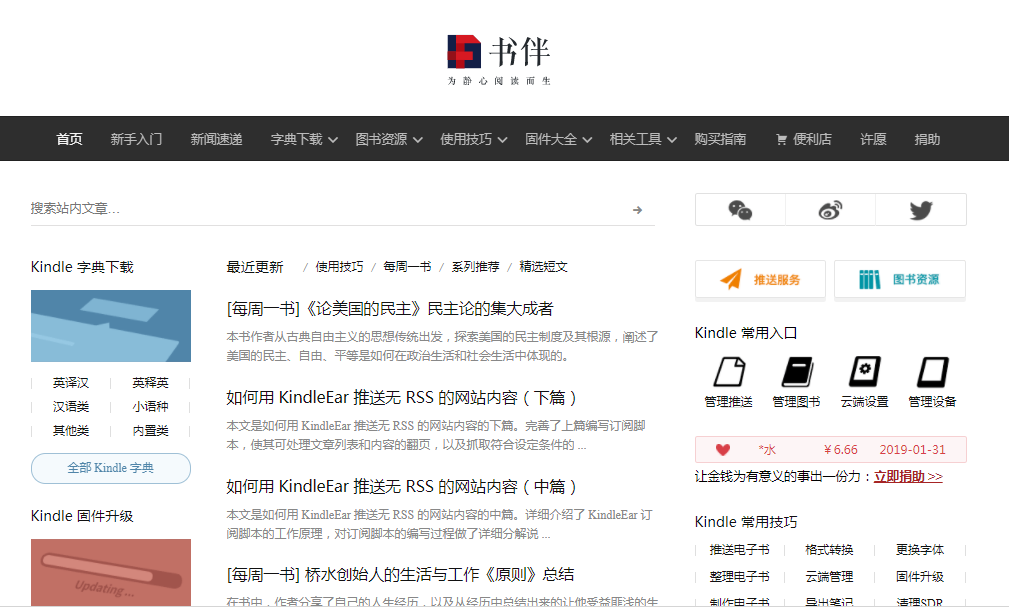Switch to 系列推荐 article tab
The width and height of the screenshot is (1009, 607).
[x=476, y=266]
